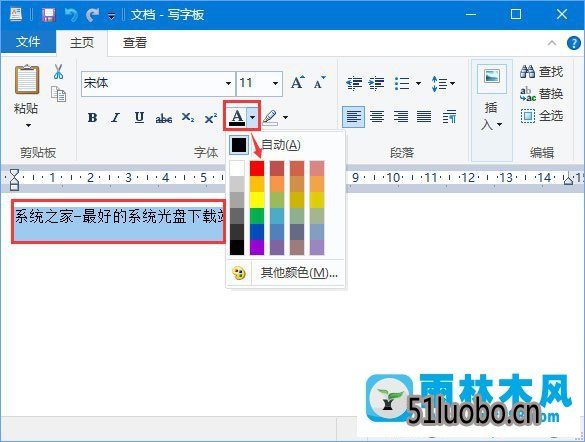Viewport: 585px width, 442px height.
Task: Switch to the 查看 tab
Action: 135,43
